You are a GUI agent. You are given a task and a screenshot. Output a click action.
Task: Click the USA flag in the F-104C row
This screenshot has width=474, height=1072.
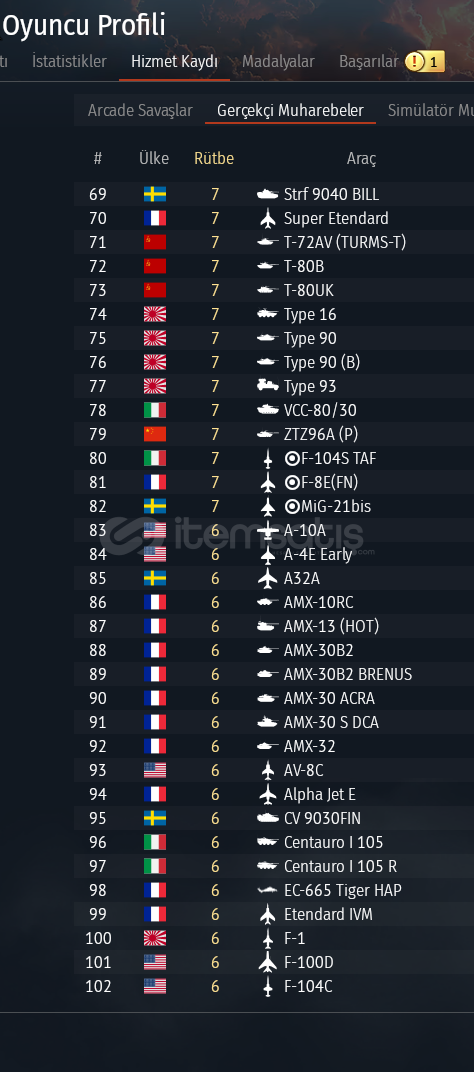tap(155, 986)
